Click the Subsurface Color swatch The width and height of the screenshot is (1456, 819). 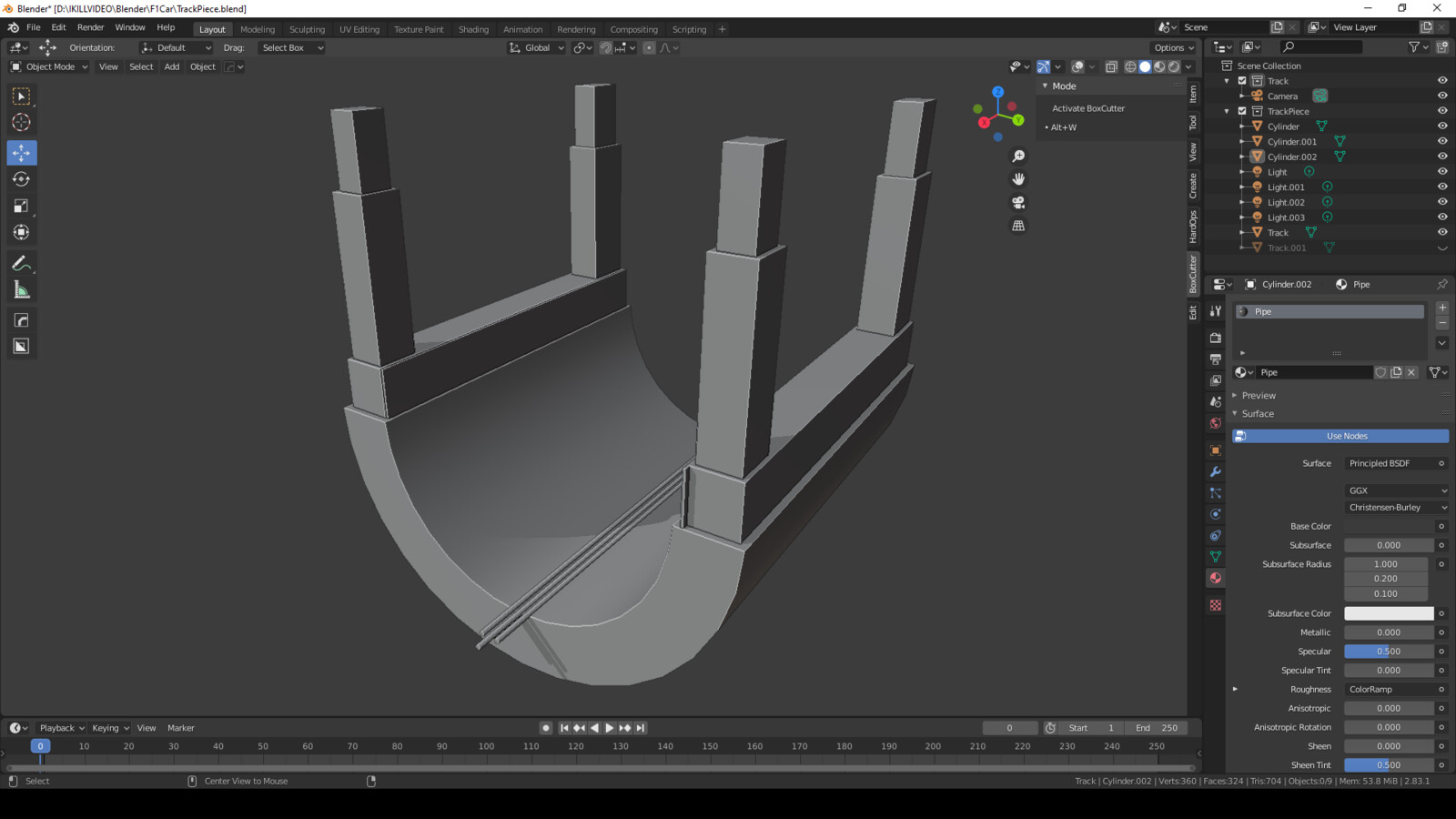pos(1389,613)
